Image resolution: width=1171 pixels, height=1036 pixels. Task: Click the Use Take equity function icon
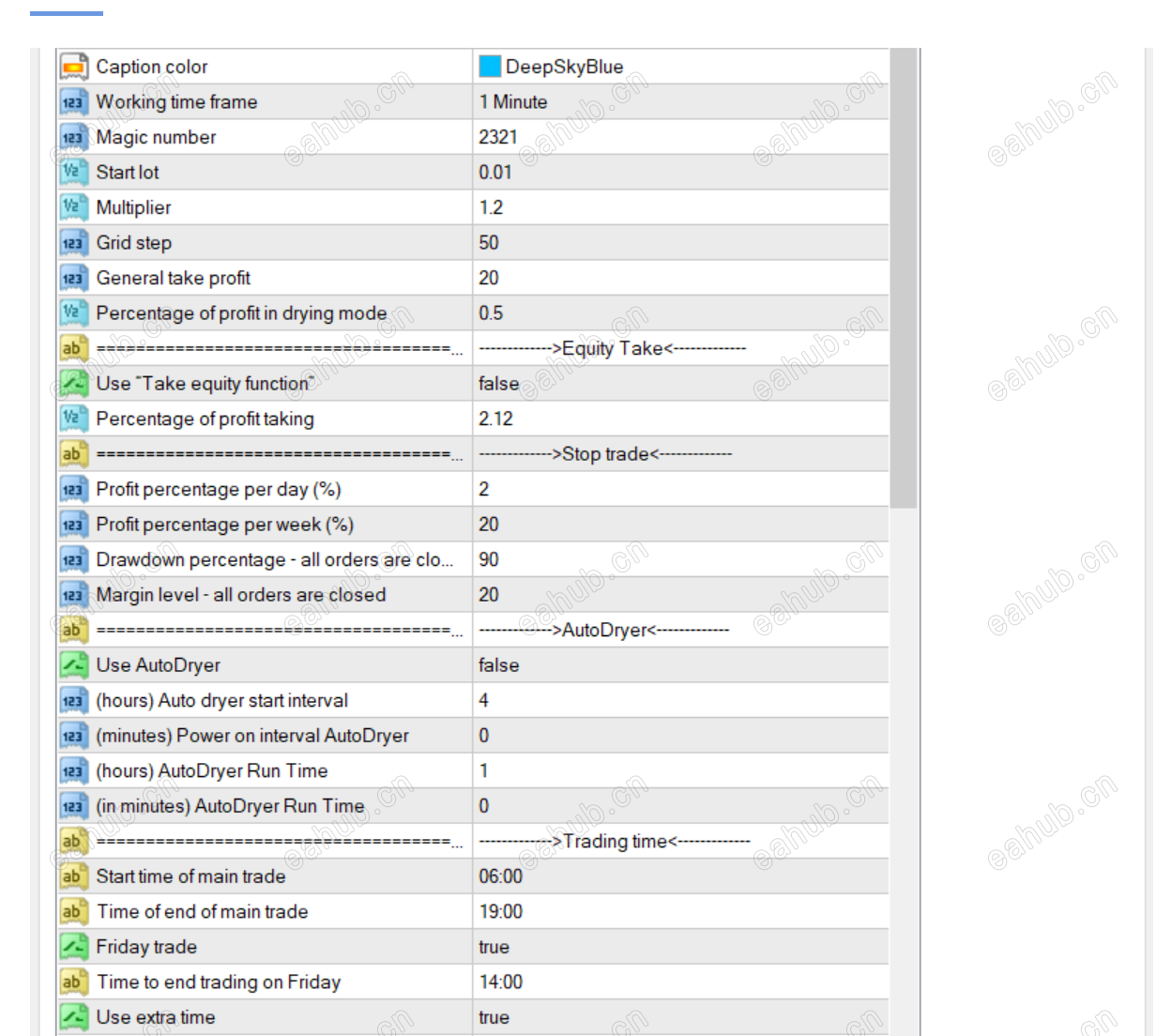pyautogui.click(x=73, y=383)
